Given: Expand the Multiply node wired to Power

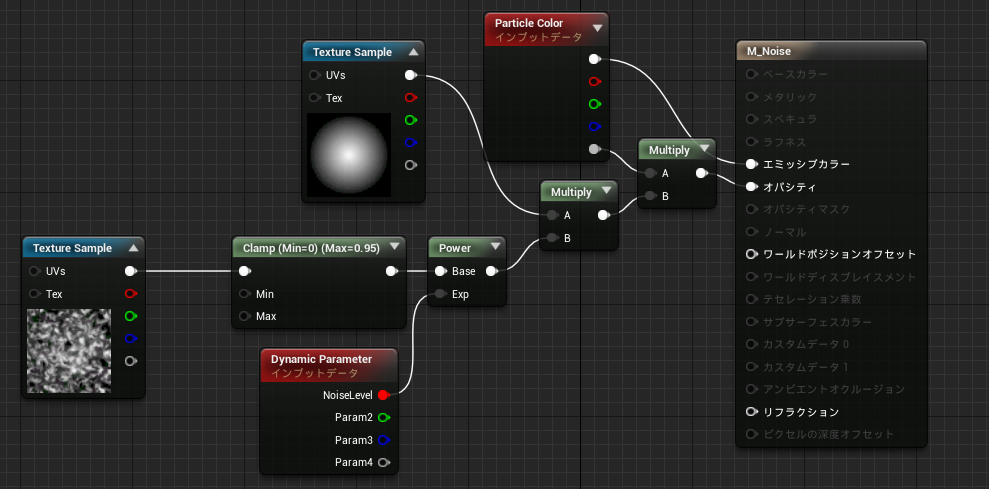Looking at the screenshot, I should tap(607, 191).
